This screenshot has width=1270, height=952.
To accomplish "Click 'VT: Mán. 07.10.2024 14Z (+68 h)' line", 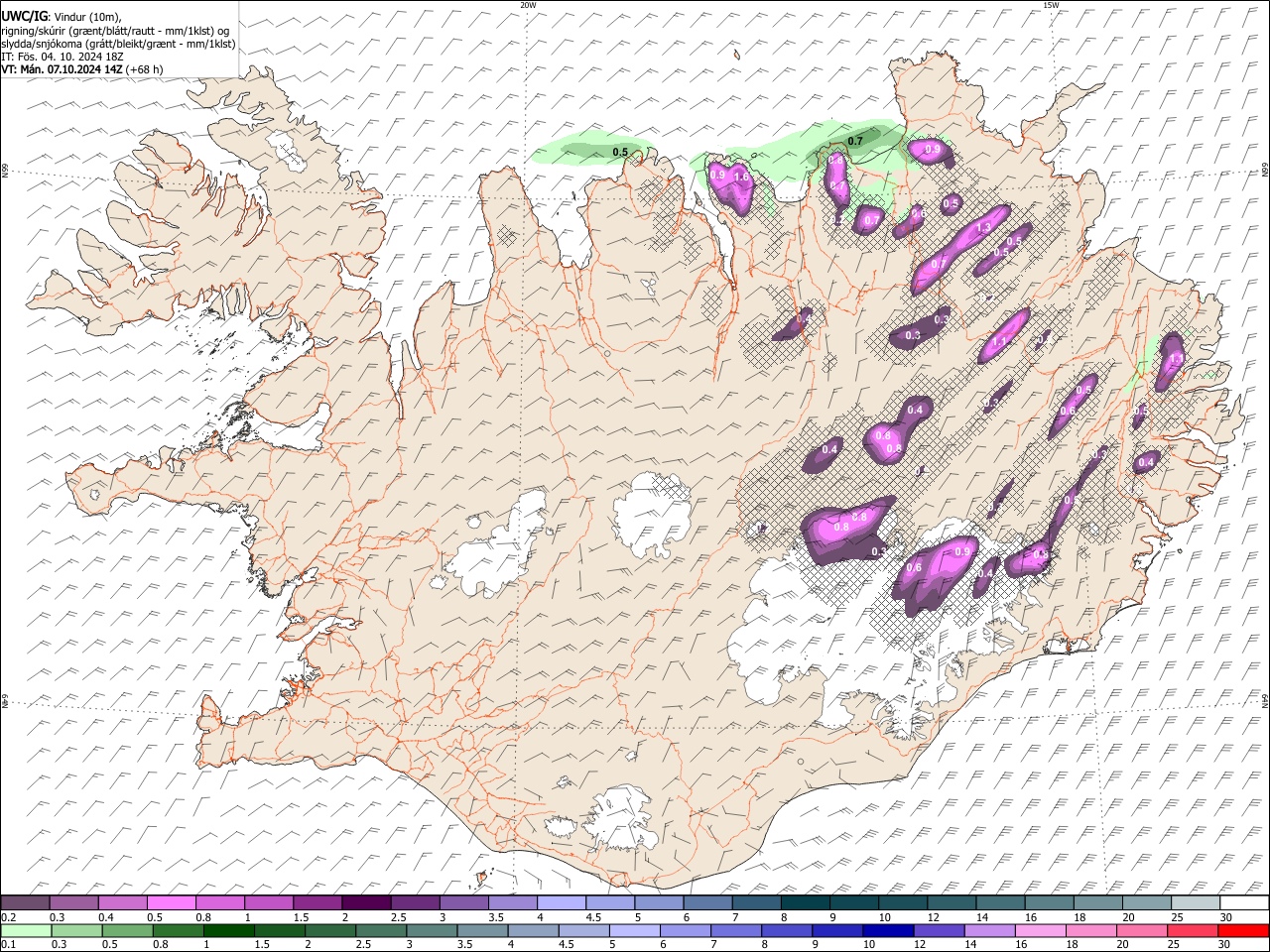I will pos(82,69).
